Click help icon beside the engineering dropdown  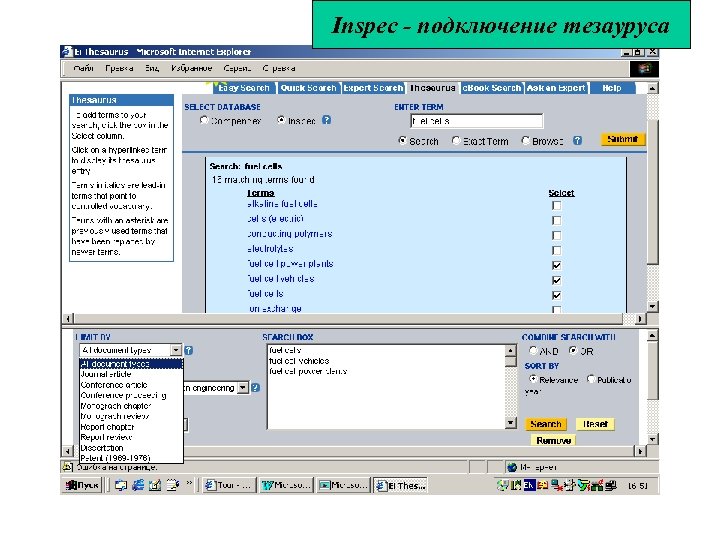256,388
